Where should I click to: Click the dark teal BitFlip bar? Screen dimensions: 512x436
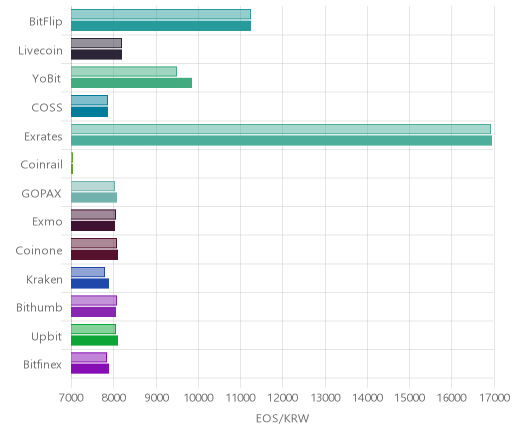[x=161, y=26]
